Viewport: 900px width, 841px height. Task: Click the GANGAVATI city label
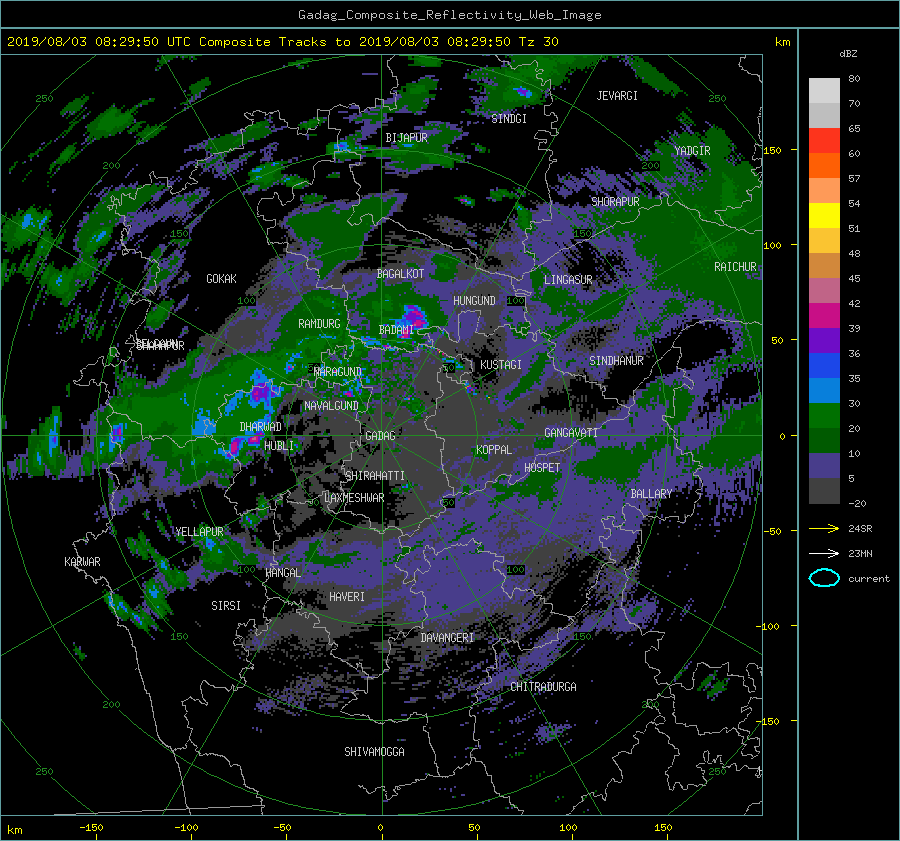[571, 433]
